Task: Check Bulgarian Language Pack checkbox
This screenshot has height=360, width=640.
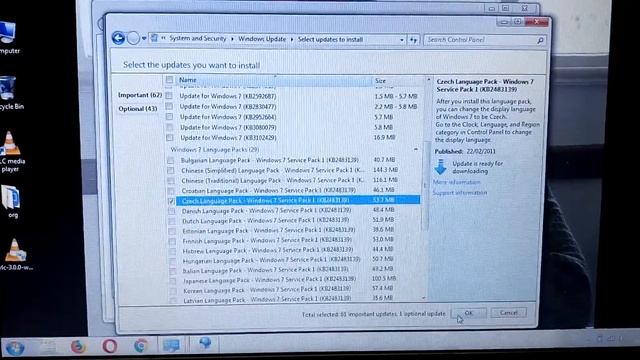Action: [x=171, y=160]
